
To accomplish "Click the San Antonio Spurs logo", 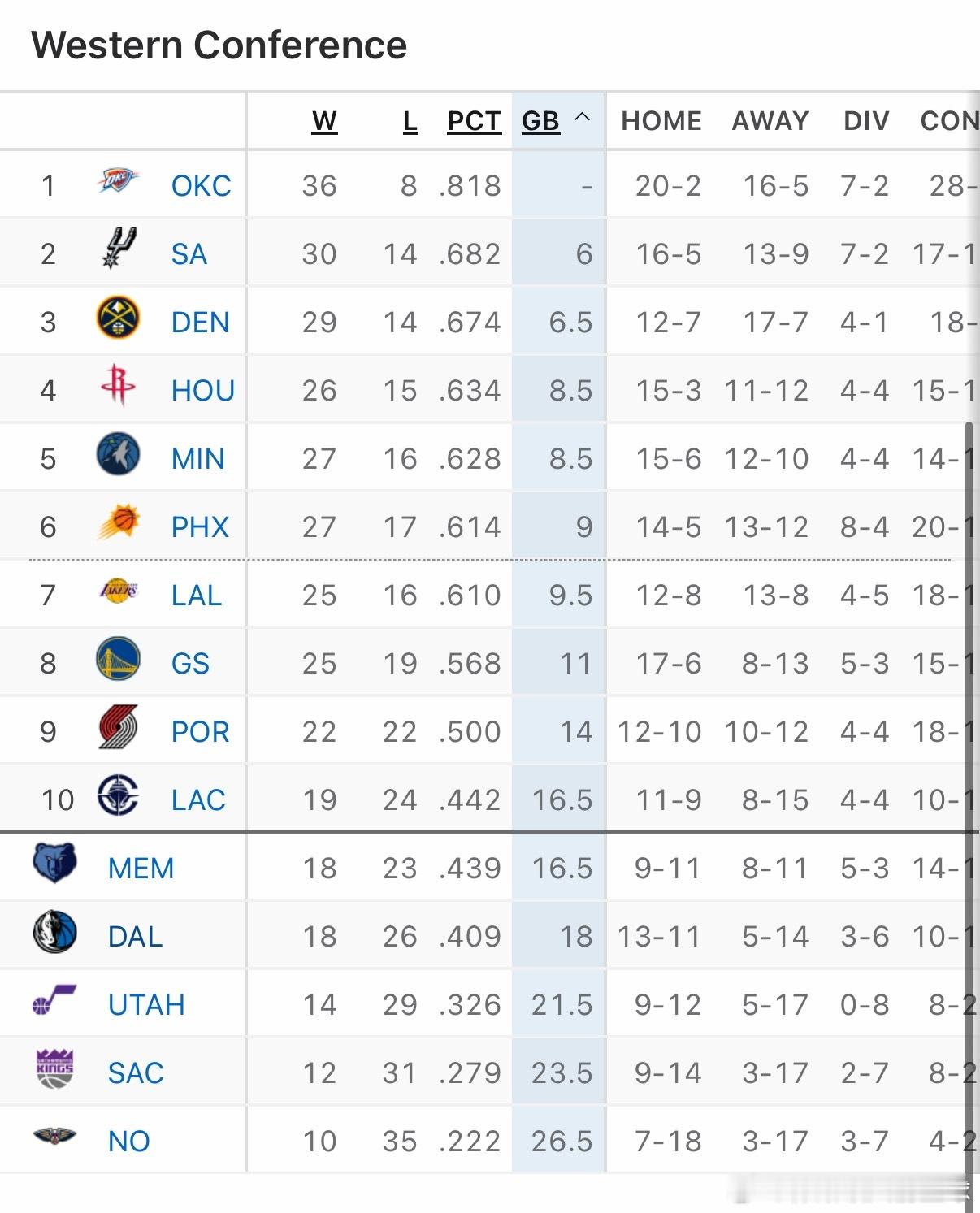I will pos(119,249).
